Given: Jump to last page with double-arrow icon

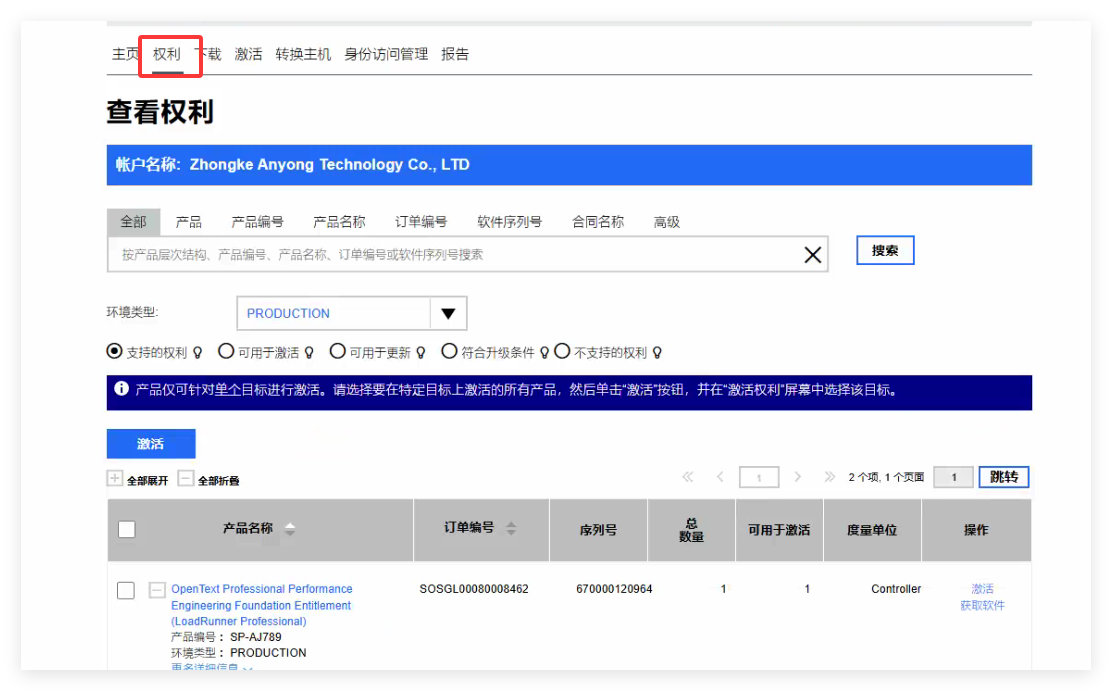Looking at the screenshot, I should (830, 477).
